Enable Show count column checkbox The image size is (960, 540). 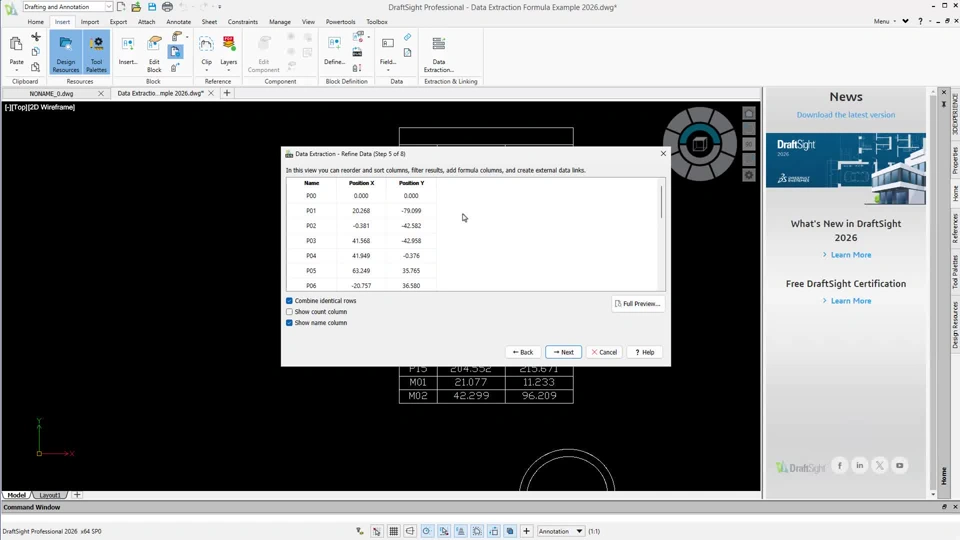pos(290,312)
